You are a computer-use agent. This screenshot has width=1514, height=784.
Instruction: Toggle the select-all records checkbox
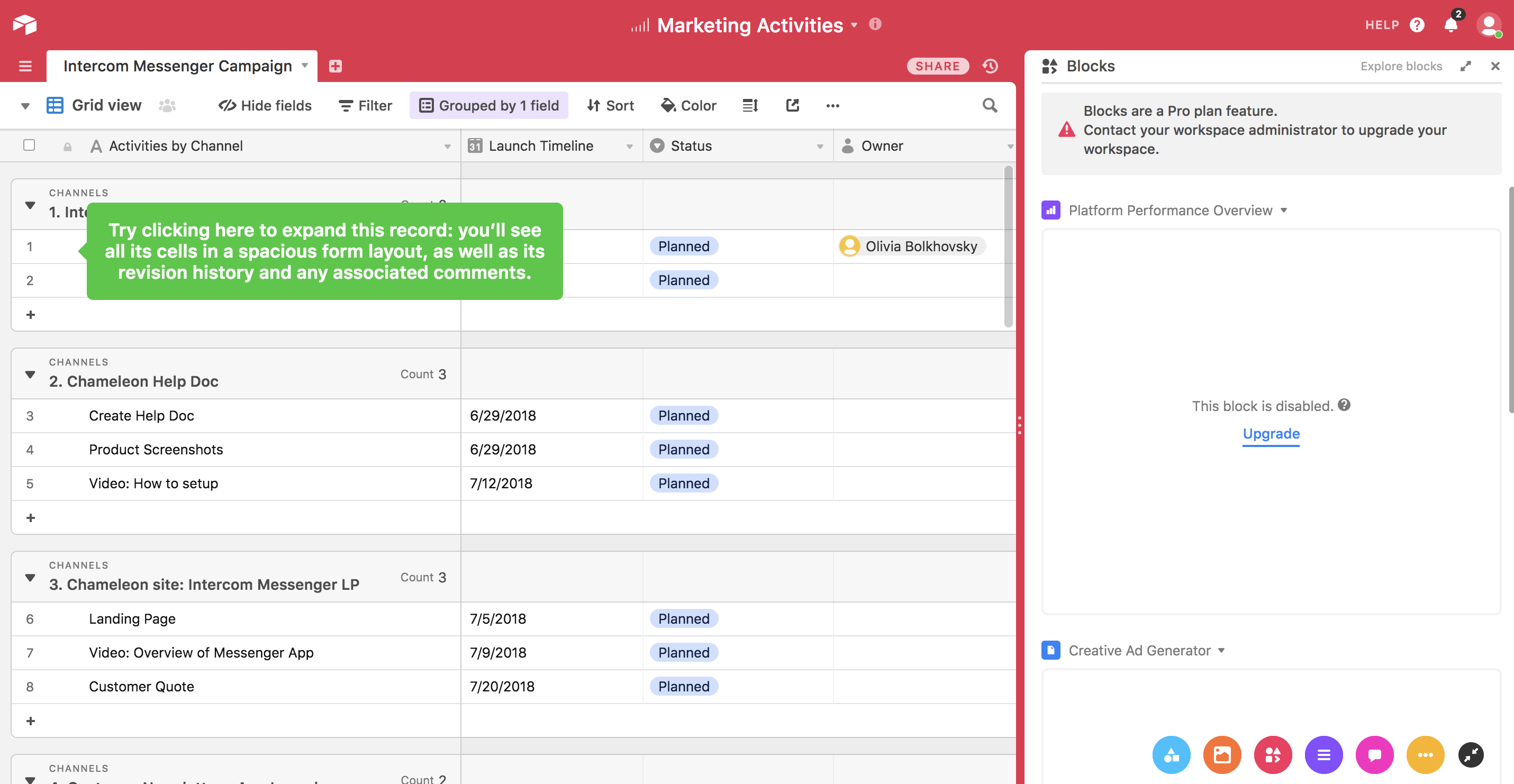tap(29, 145)
